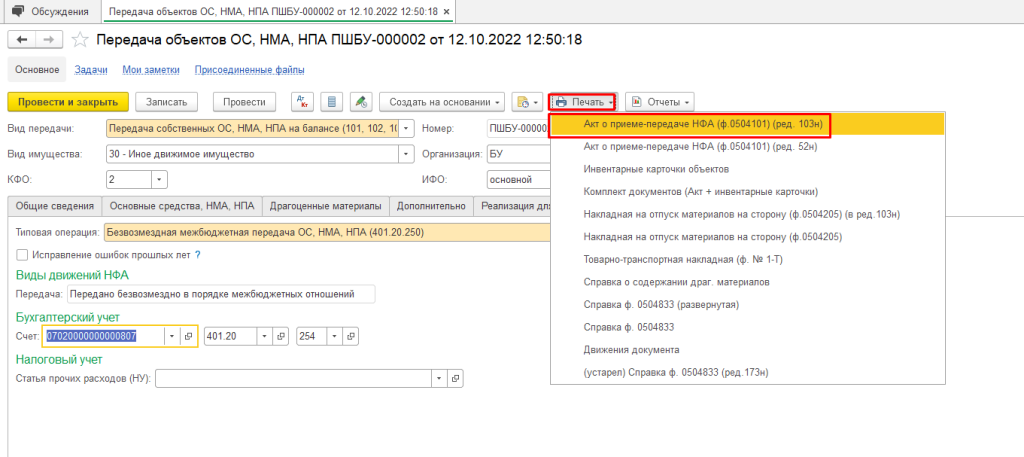
Task: Open the document journal list icon
Action: tap(331, 102)
